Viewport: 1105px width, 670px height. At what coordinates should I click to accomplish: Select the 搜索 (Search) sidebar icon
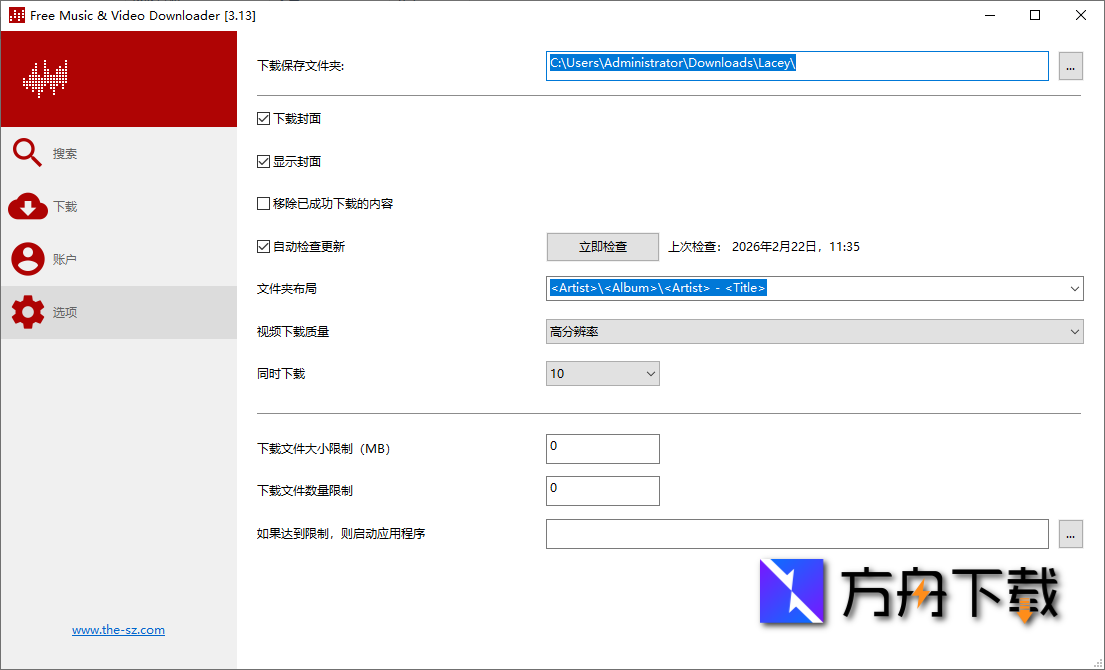tap(28, 152)
